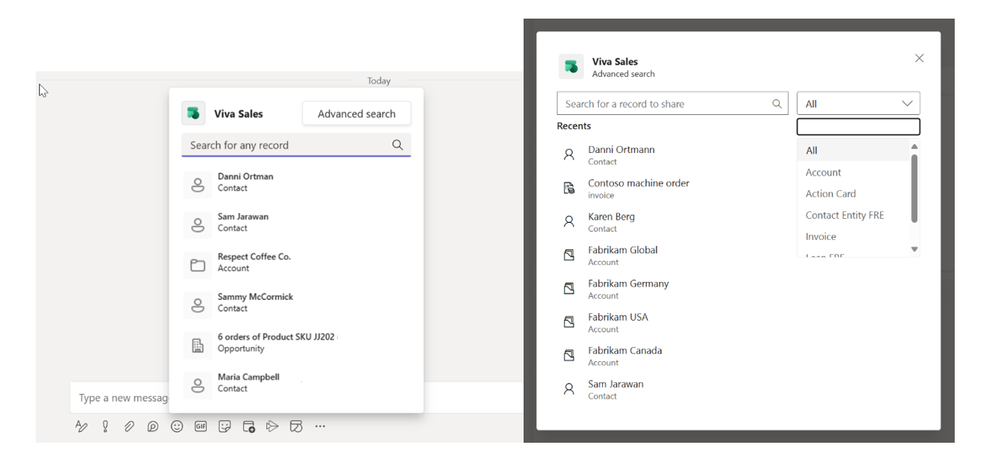Select 6 orders of Product SKU JJ202 title
Screen dimensions: 999x452
(276, 337)
